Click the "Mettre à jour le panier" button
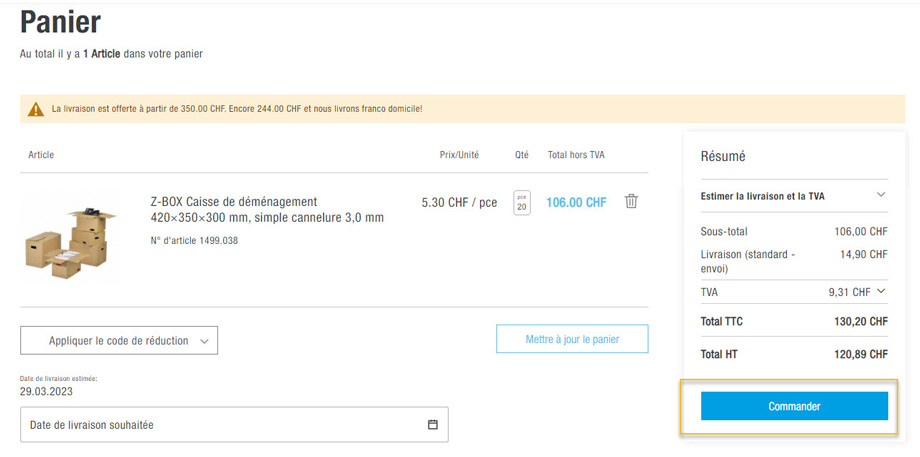 (x=572, y=339)
